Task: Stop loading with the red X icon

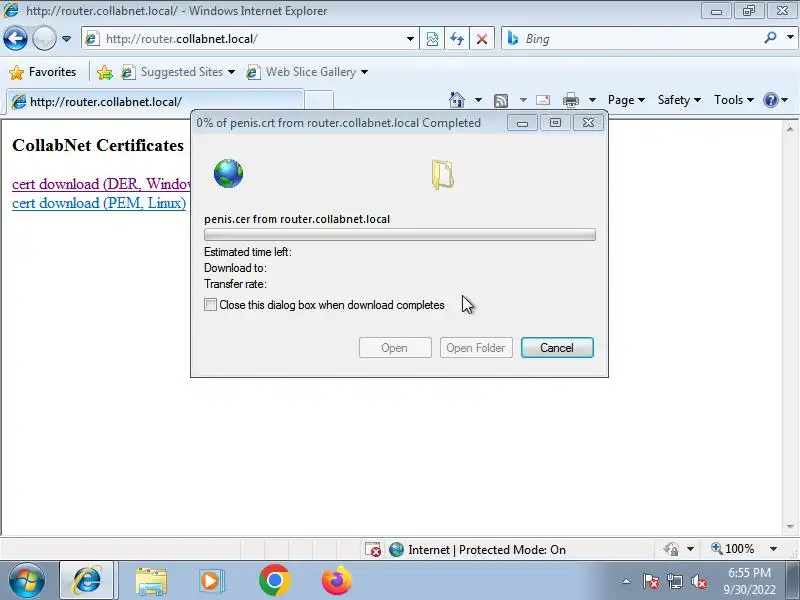Action: pyautogui.click(x=481, y=39)
